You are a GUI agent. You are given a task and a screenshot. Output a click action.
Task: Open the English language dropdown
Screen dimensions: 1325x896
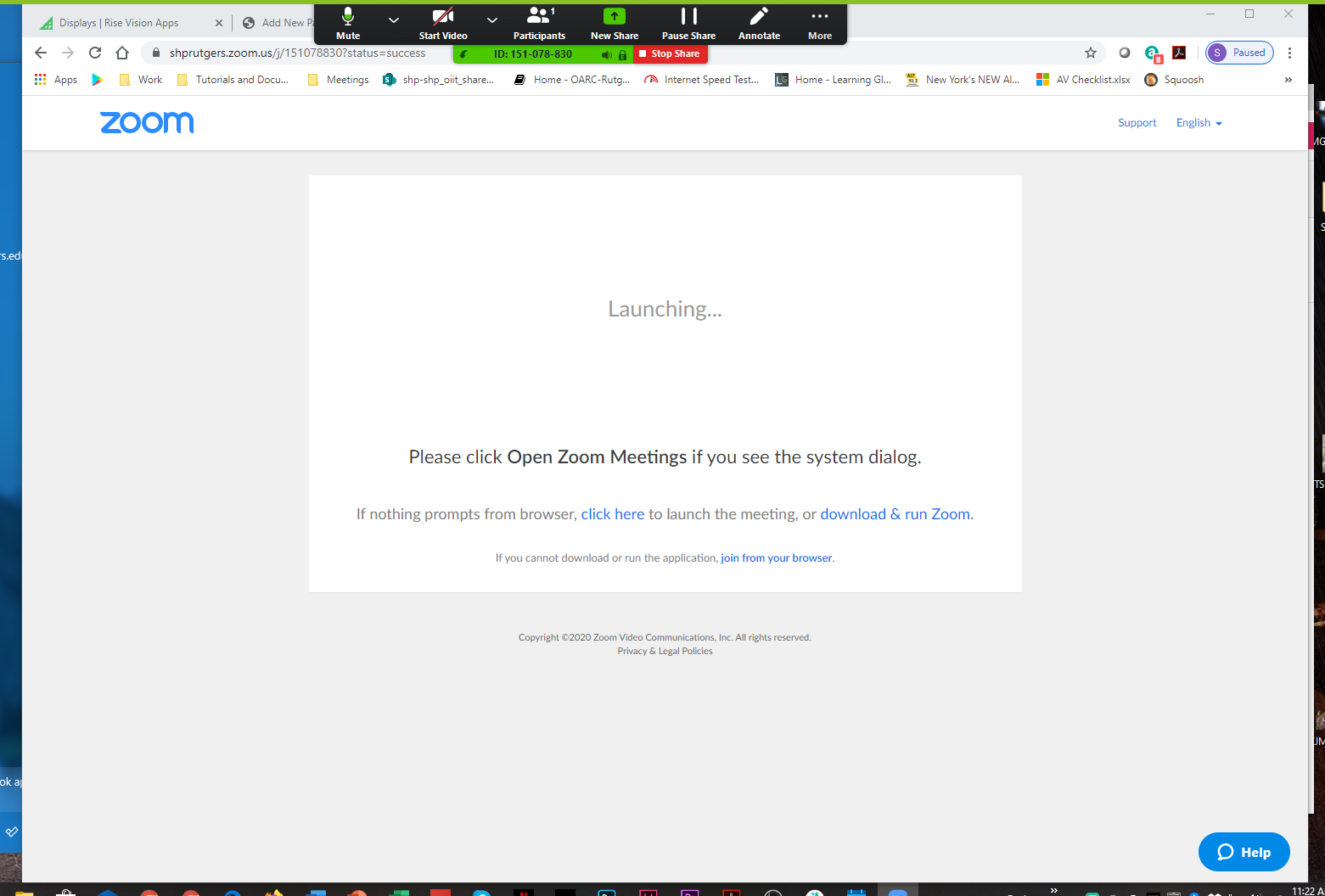coord(1199,123)
